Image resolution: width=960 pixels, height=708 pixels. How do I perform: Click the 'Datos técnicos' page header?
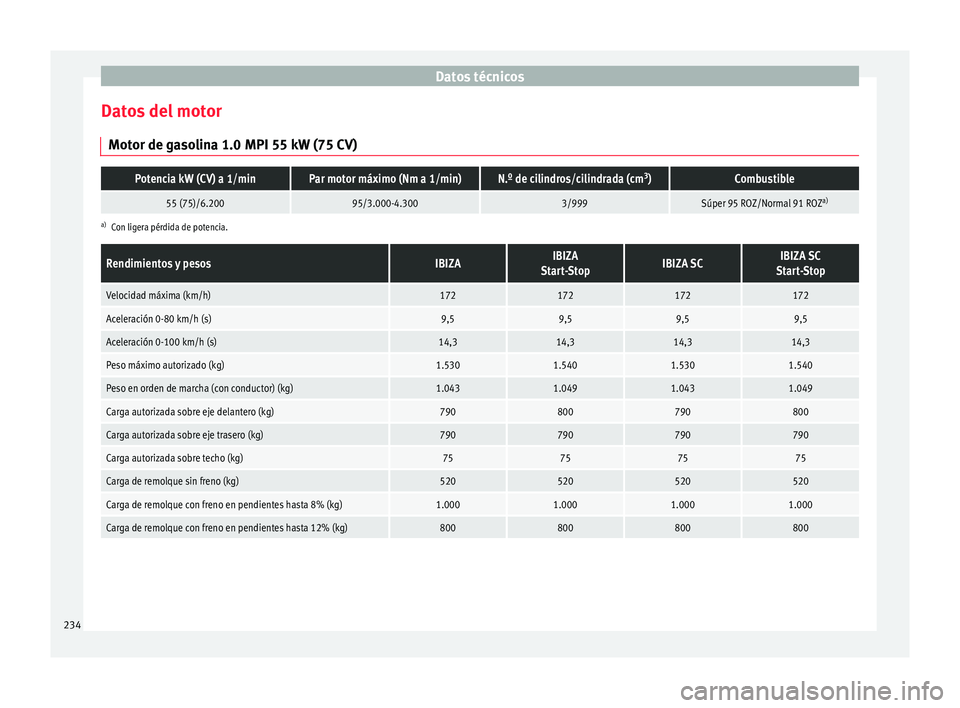point(479,77)
